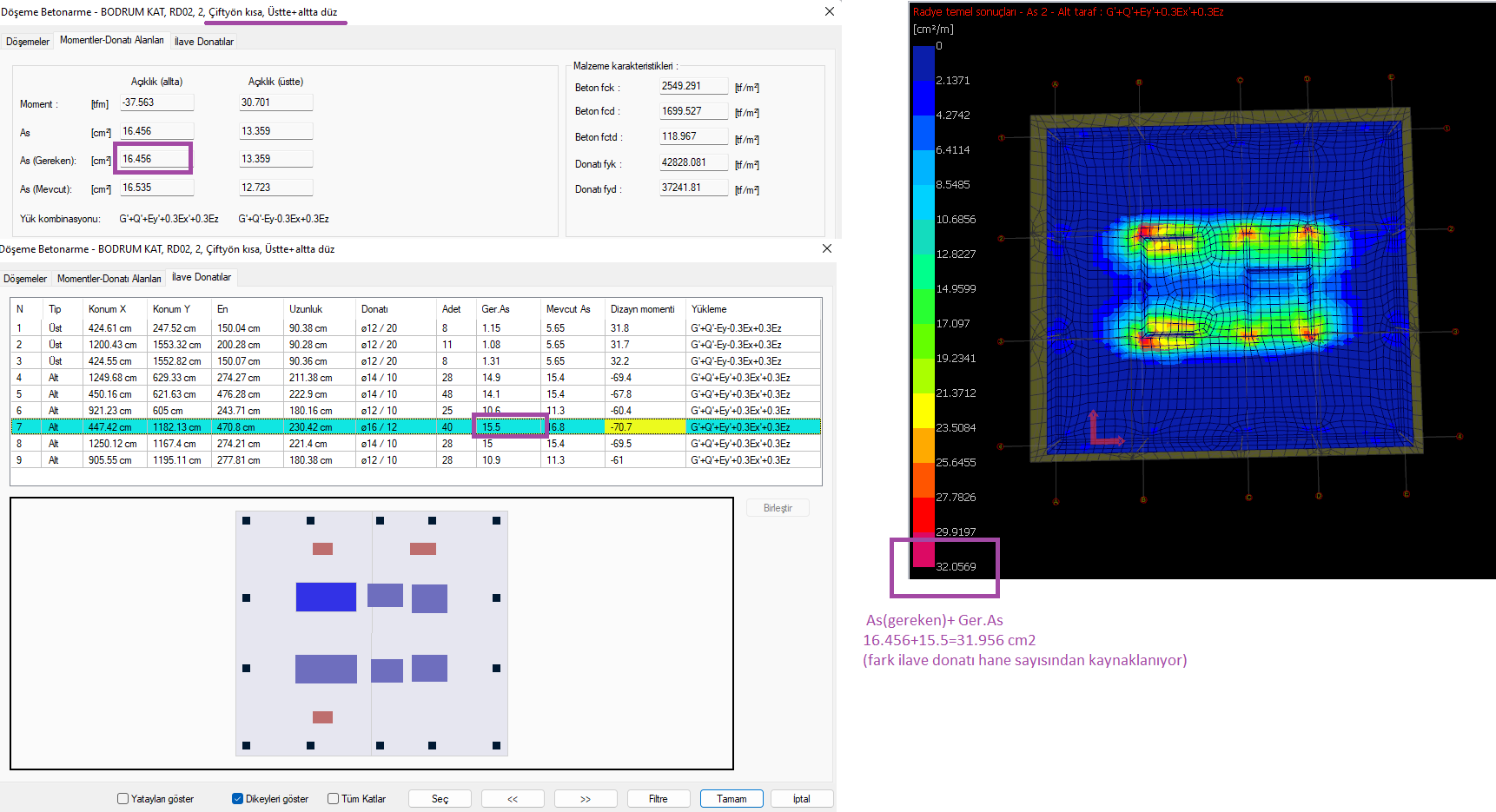Select highlighted row 7 with 447.42 cm
Screen dimensions: 1496x812
click(416, 427)
